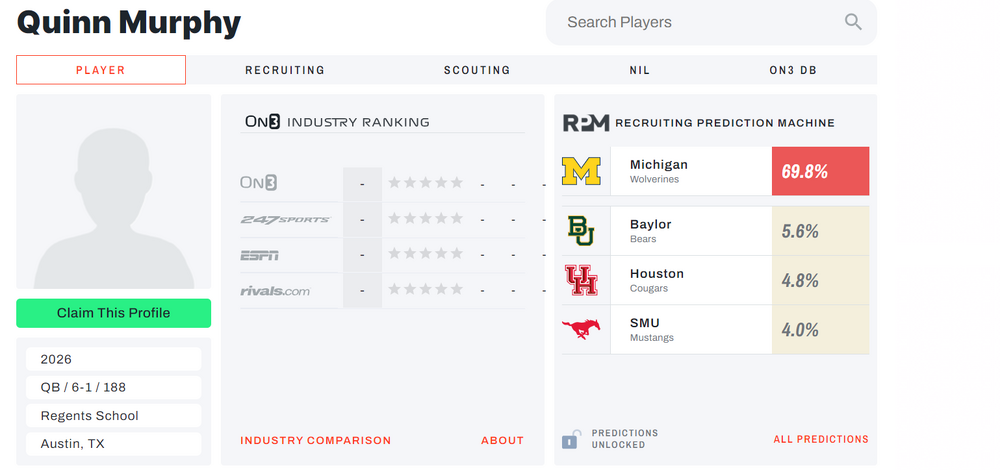Click the On3 logo in rankings row
This screenshot has width=1000, height=470.
click(258, 183)
